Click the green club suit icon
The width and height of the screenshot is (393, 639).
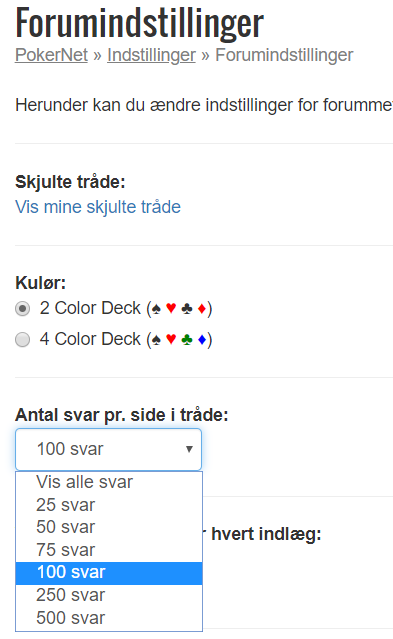187,339
